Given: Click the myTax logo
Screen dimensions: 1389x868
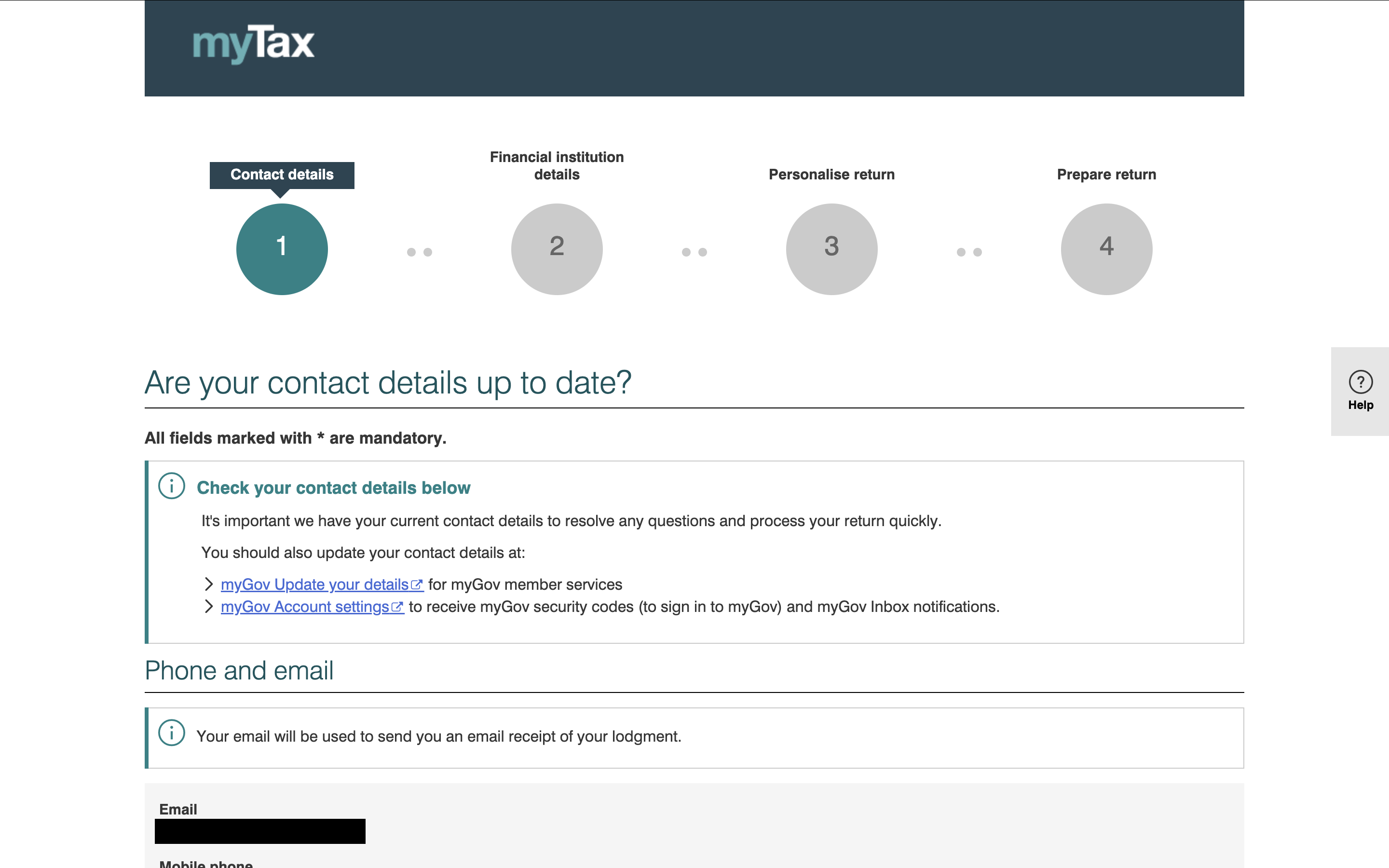Looking at the screenshot, I should [x=253, y=43].
